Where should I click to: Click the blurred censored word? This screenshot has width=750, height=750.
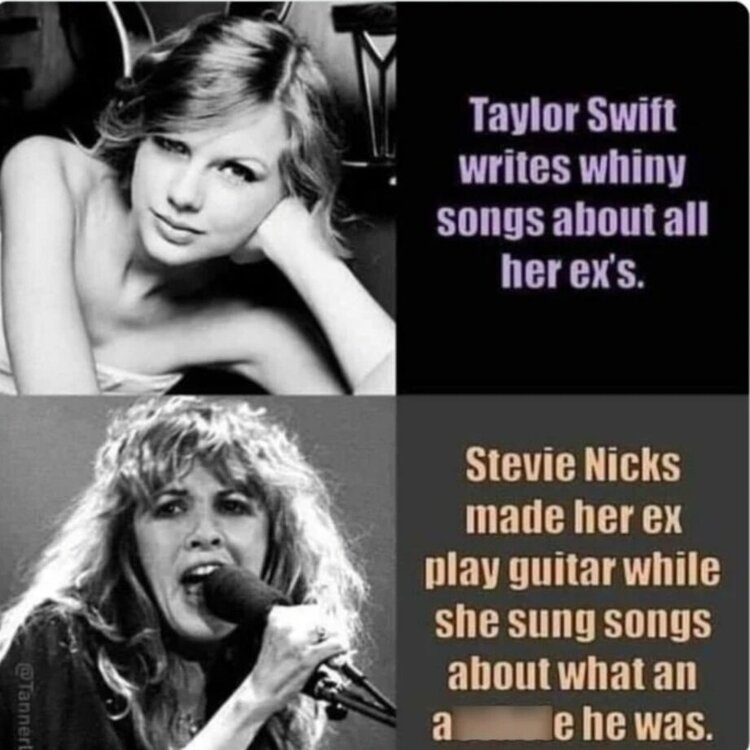pos(502,727)
